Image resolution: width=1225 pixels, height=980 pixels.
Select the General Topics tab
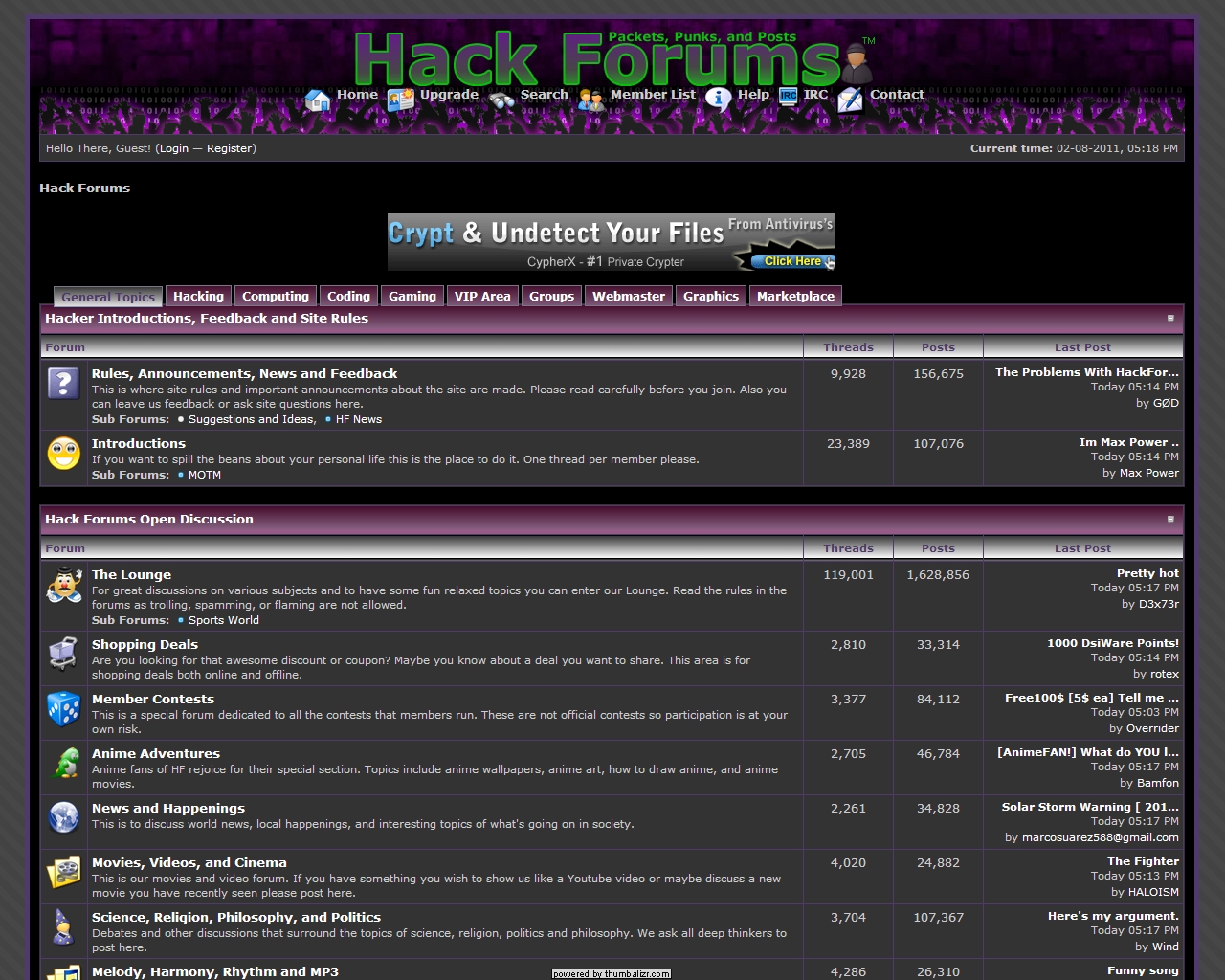tap(108, 297)
